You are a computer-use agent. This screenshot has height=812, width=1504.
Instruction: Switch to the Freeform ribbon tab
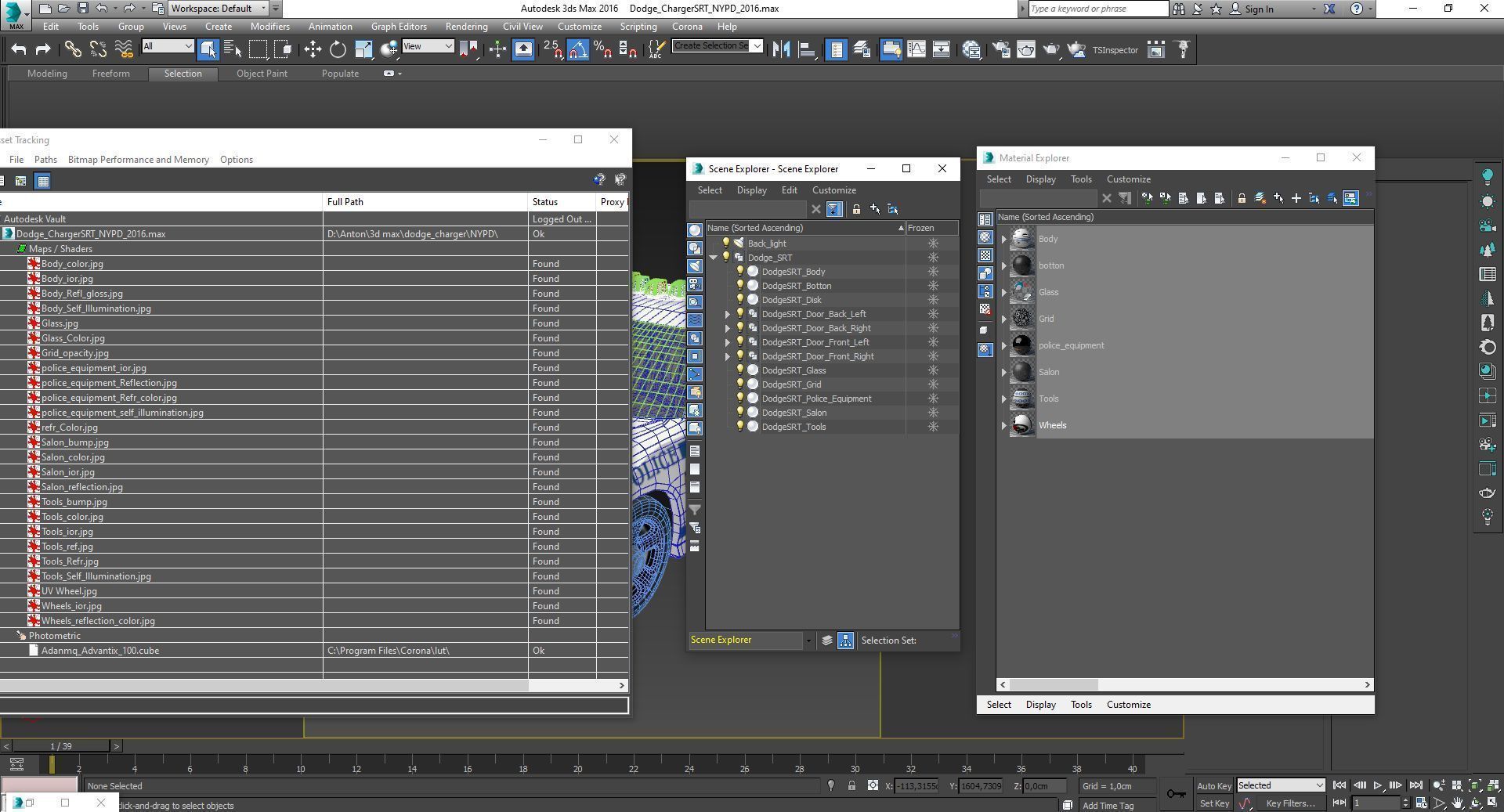click(110, 74)
